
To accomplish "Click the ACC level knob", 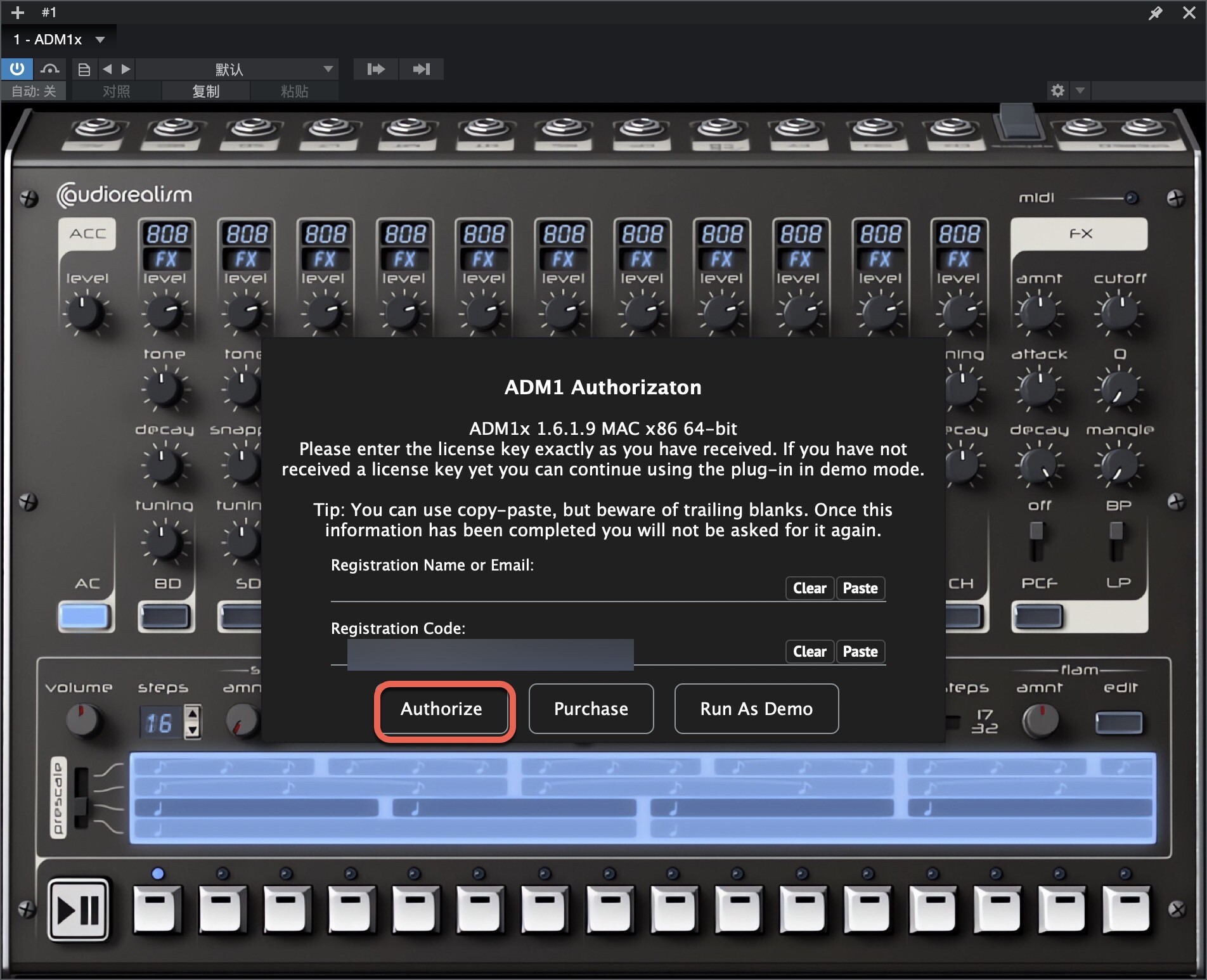I will [x=85, y=313].
